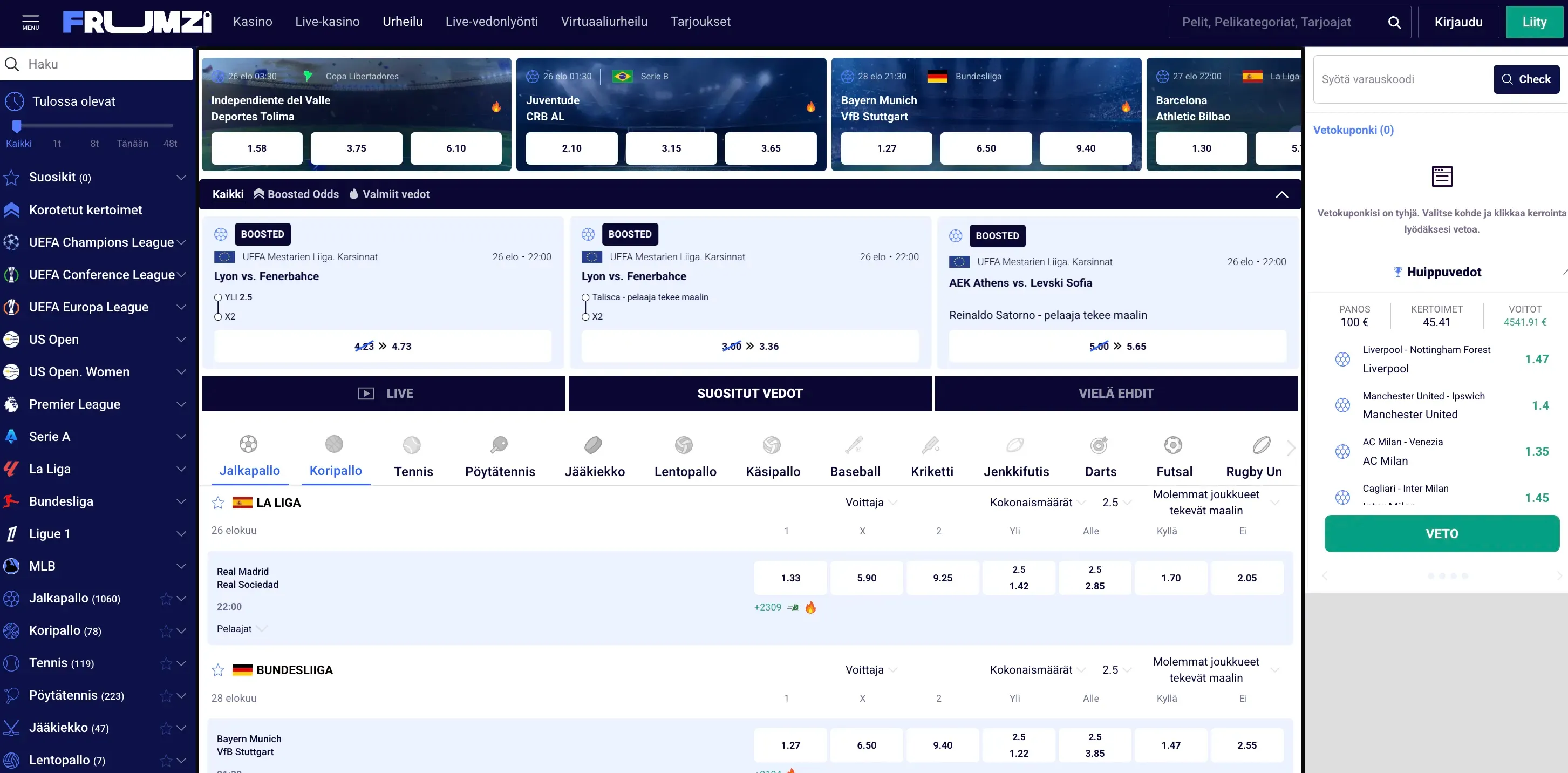The height and width of the screenshot is (773, 1568).
Task: Toggle favorite star for Jääkiekko (47)
Action: (166, 728)
